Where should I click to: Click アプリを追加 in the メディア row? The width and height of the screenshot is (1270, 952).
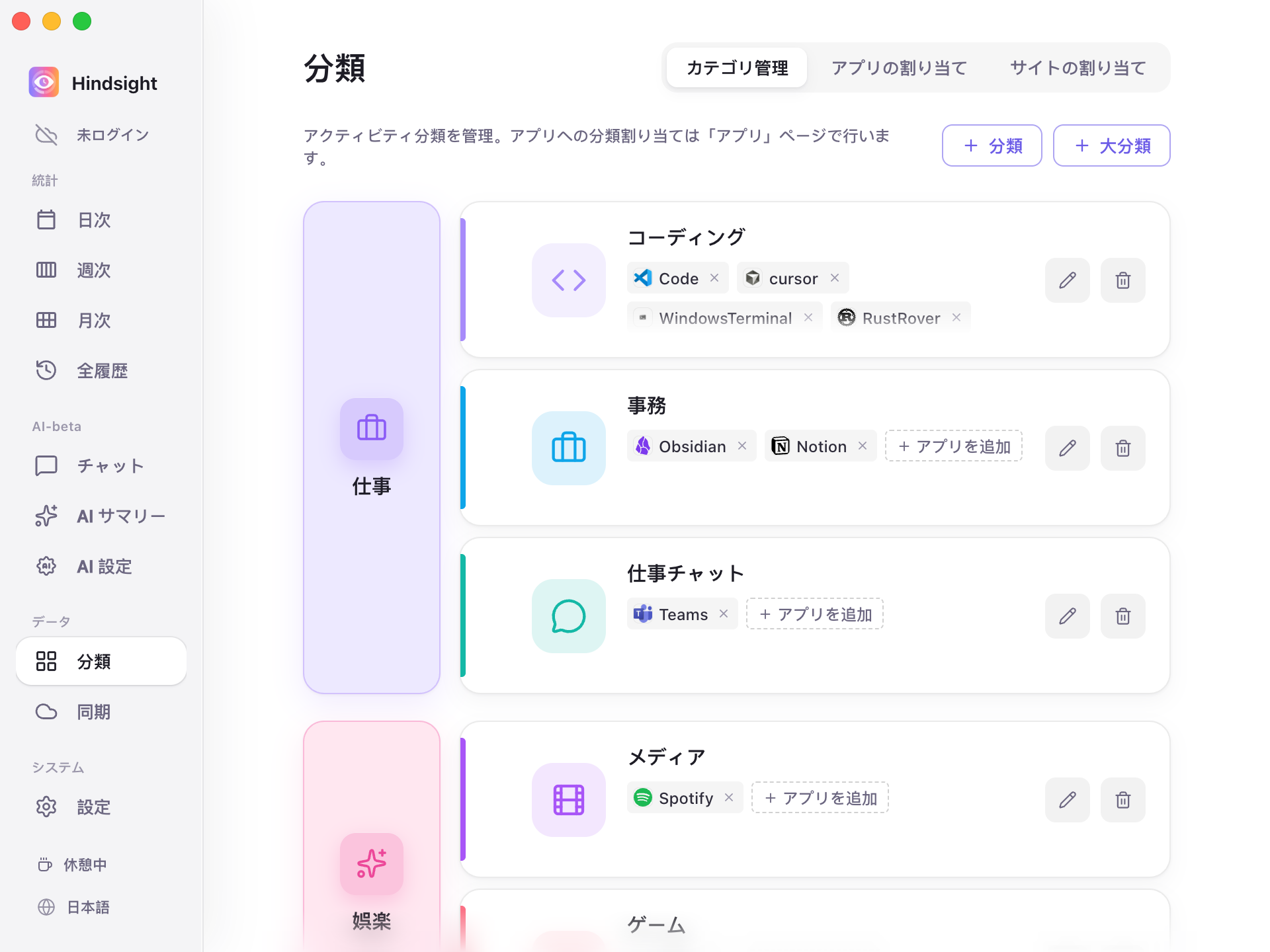[820, 798]
